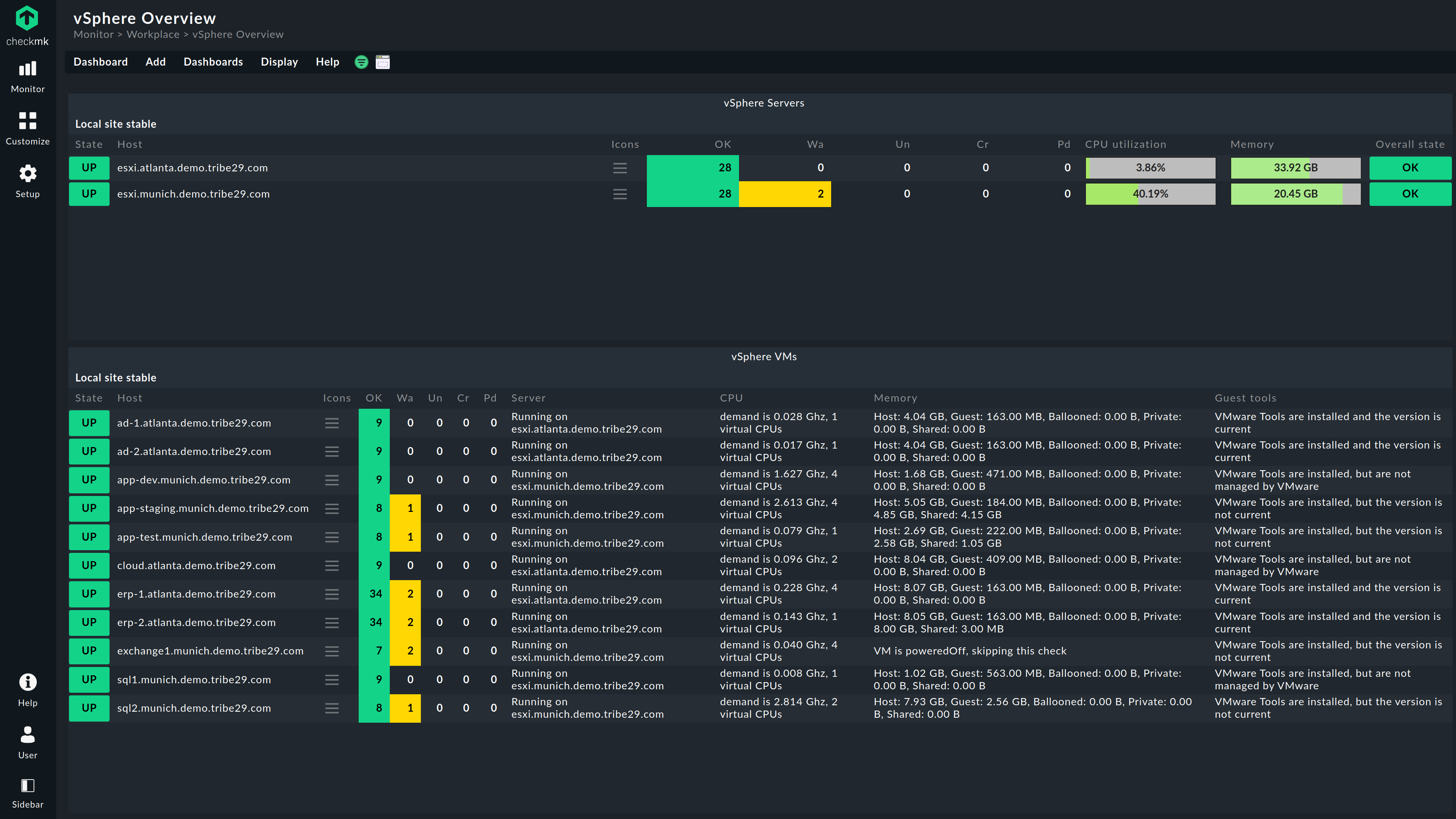The width and height of the screenshot is (1456, 819).
Task: Open action menu for exchange1.munich VM
Action: point(332,651)
